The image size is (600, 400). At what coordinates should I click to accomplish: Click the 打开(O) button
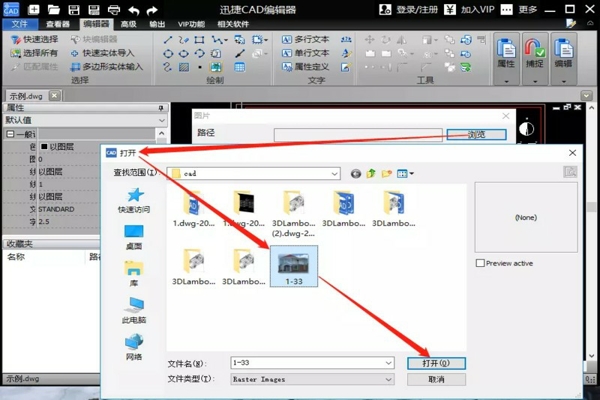tap(436, 363)
